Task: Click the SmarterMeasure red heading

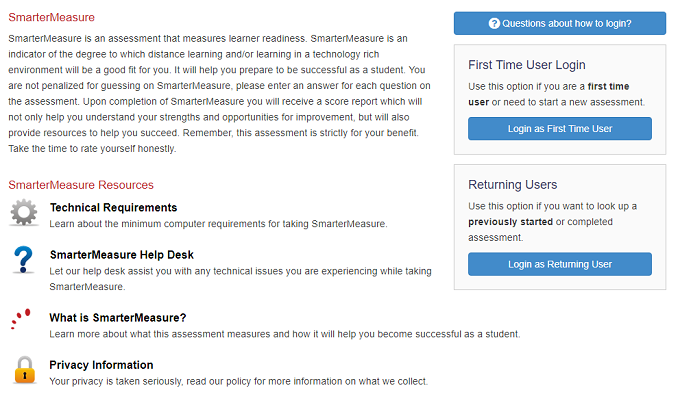Action: pos(51,17)
